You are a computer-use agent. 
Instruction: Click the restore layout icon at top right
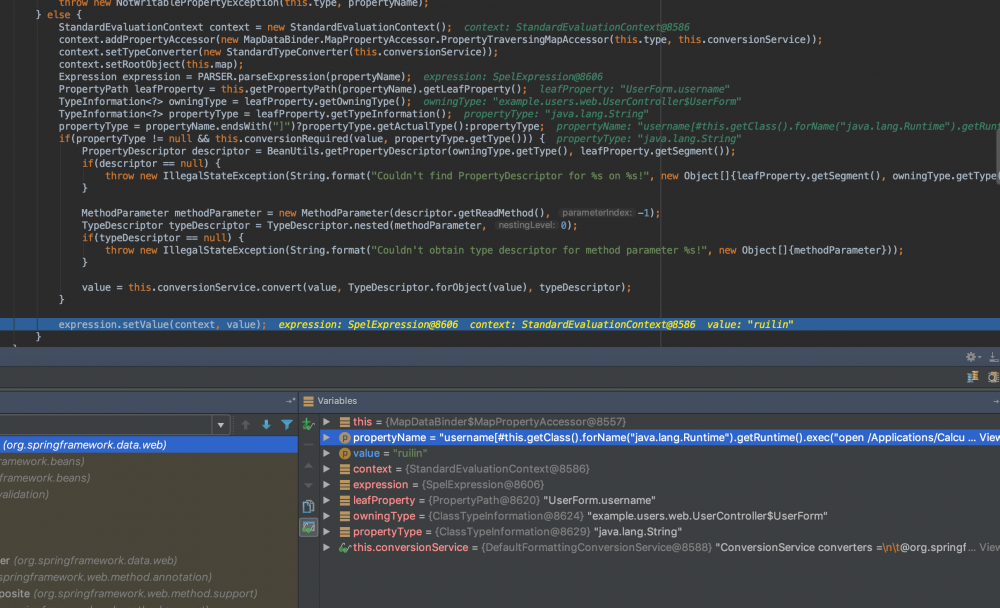[972, 376]
